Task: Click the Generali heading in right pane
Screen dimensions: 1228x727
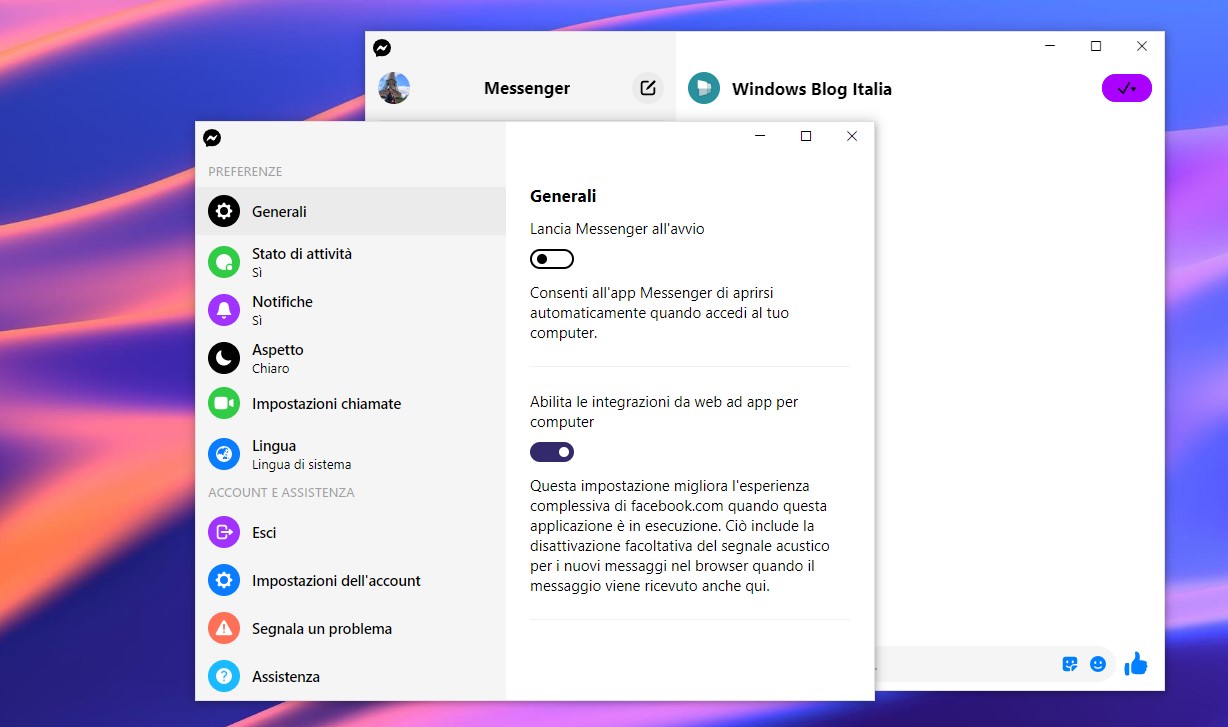Action: pyautogui.click(x=563, y=196)
